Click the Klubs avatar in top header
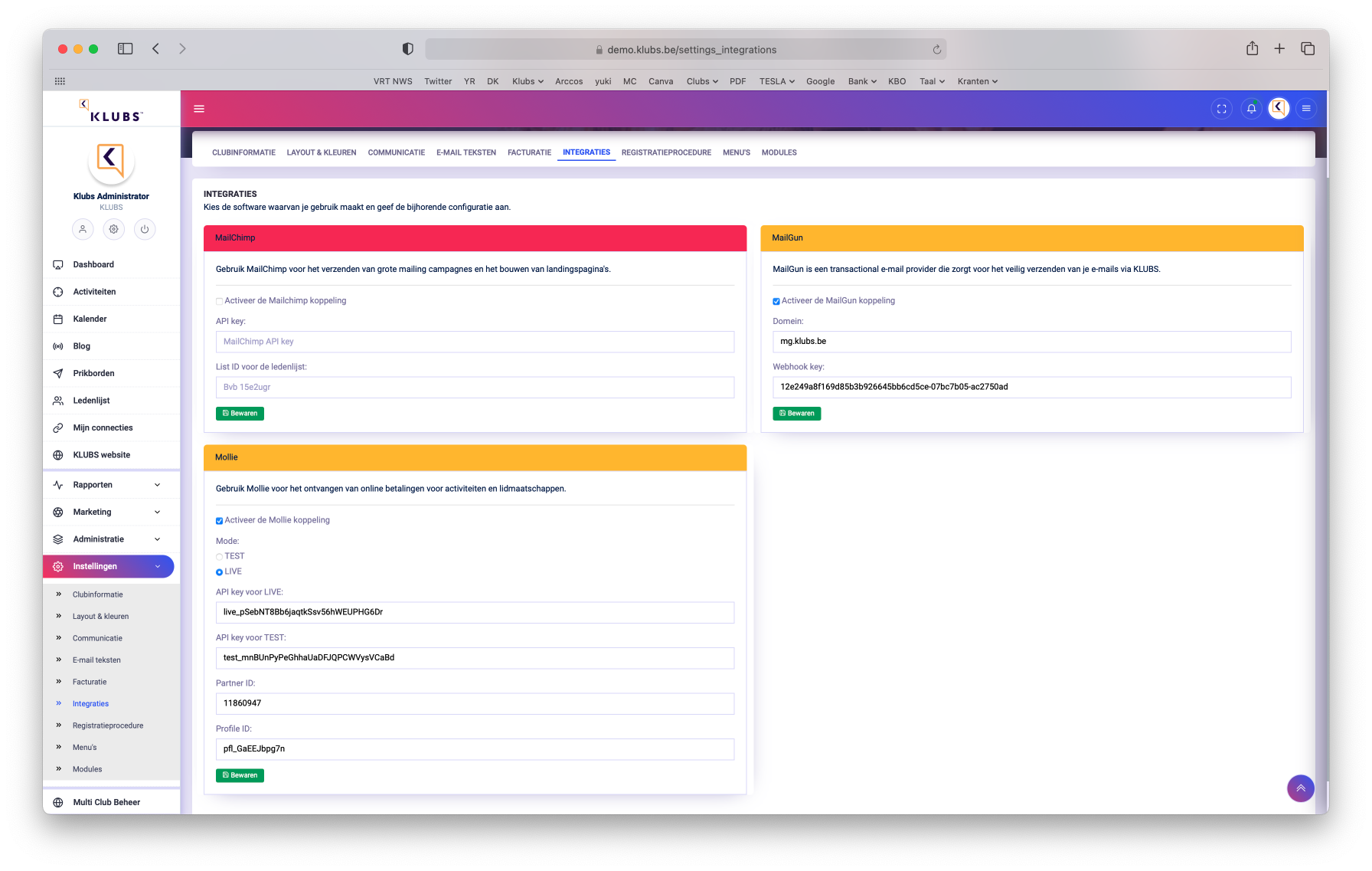The image size is (1372, 871). (1279, 109)
